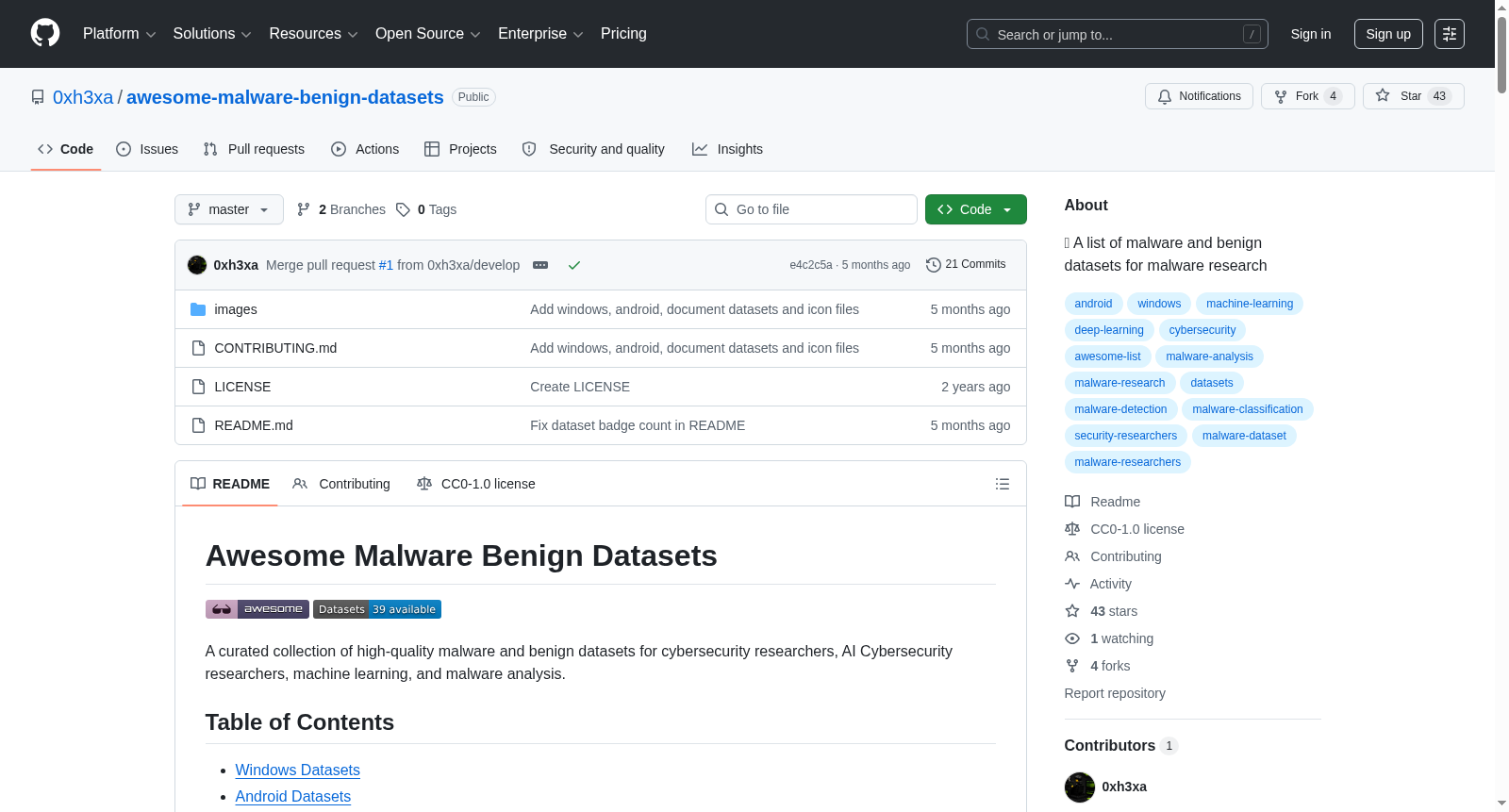
Task: Switch to the Projects tab
Action: [x=460, y=149]
